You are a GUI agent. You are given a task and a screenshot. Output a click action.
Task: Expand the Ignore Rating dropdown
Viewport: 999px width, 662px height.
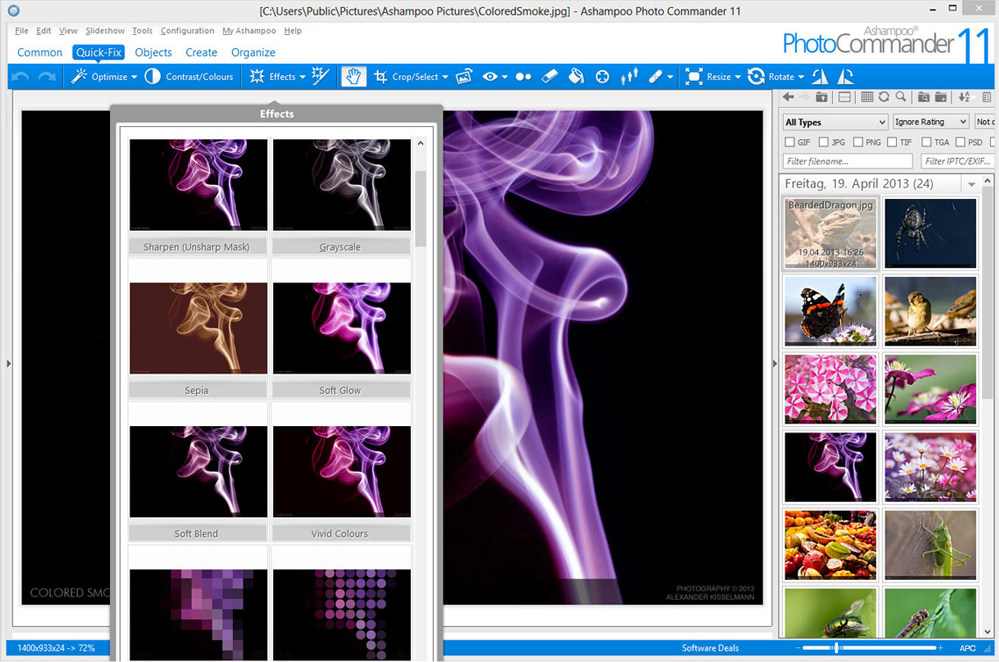(930, 122)
